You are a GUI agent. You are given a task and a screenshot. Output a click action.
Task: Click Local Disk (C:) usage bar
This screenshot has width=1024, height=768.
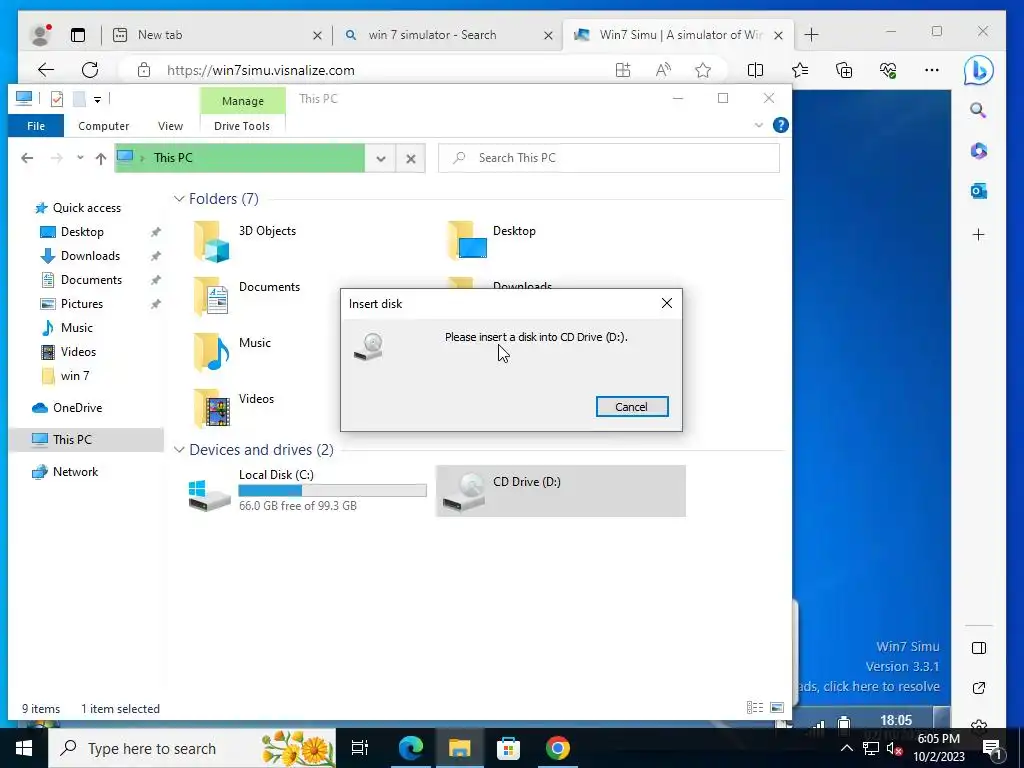point(332,490)
